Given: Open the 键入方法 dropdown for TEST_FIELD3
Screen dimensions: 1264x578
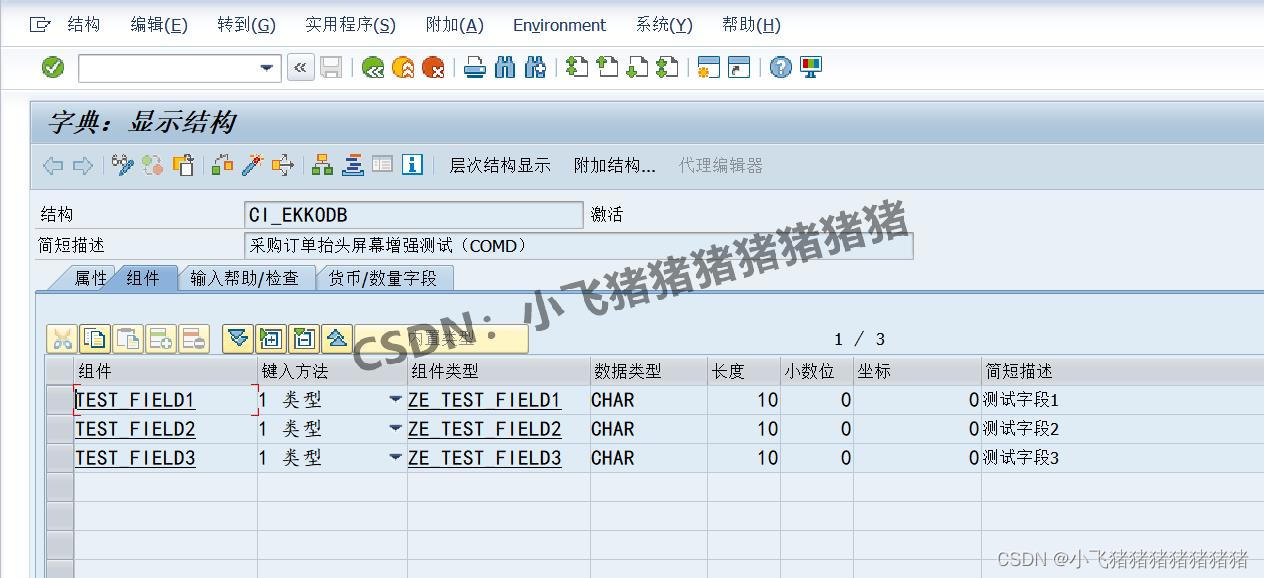Looking at the screenshot, I should pyautogui.click(x=394, y=458).
